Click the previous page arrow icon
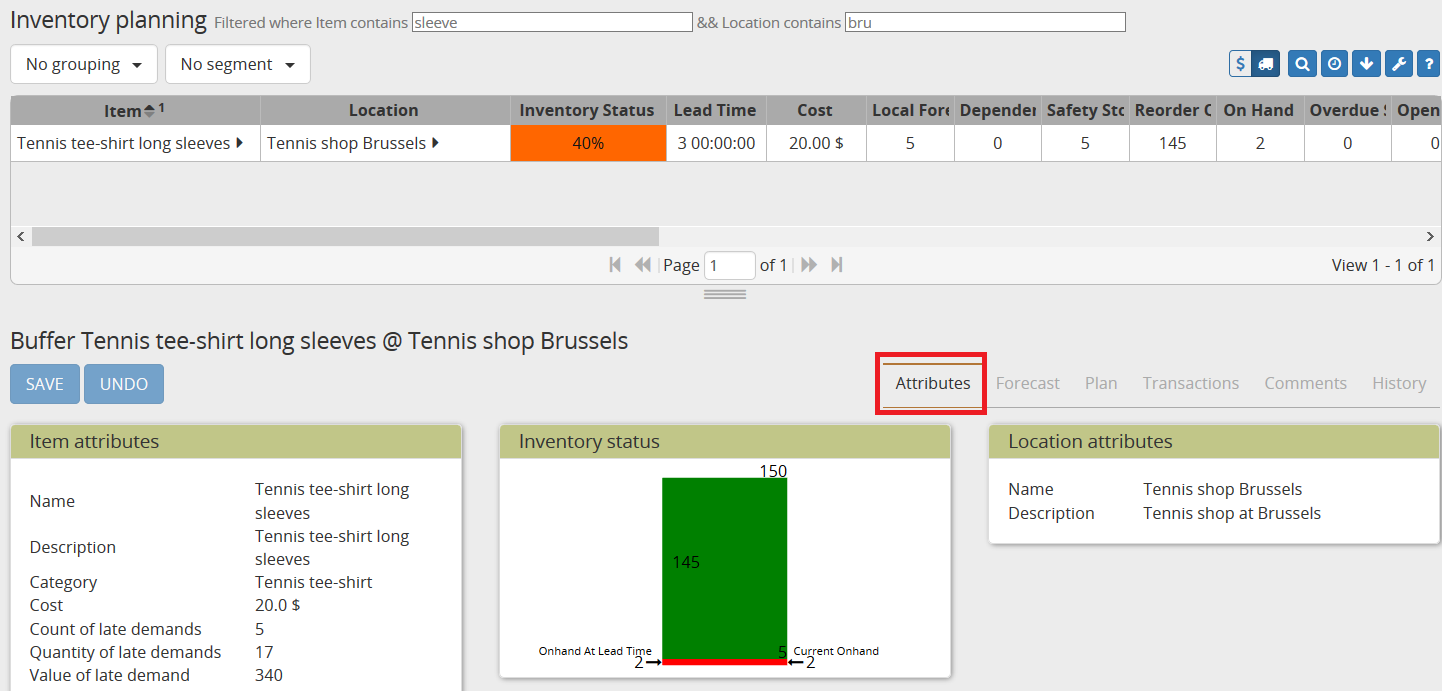Image resolution: width=1442 pixels, height=691 pixels. (641, 264)
